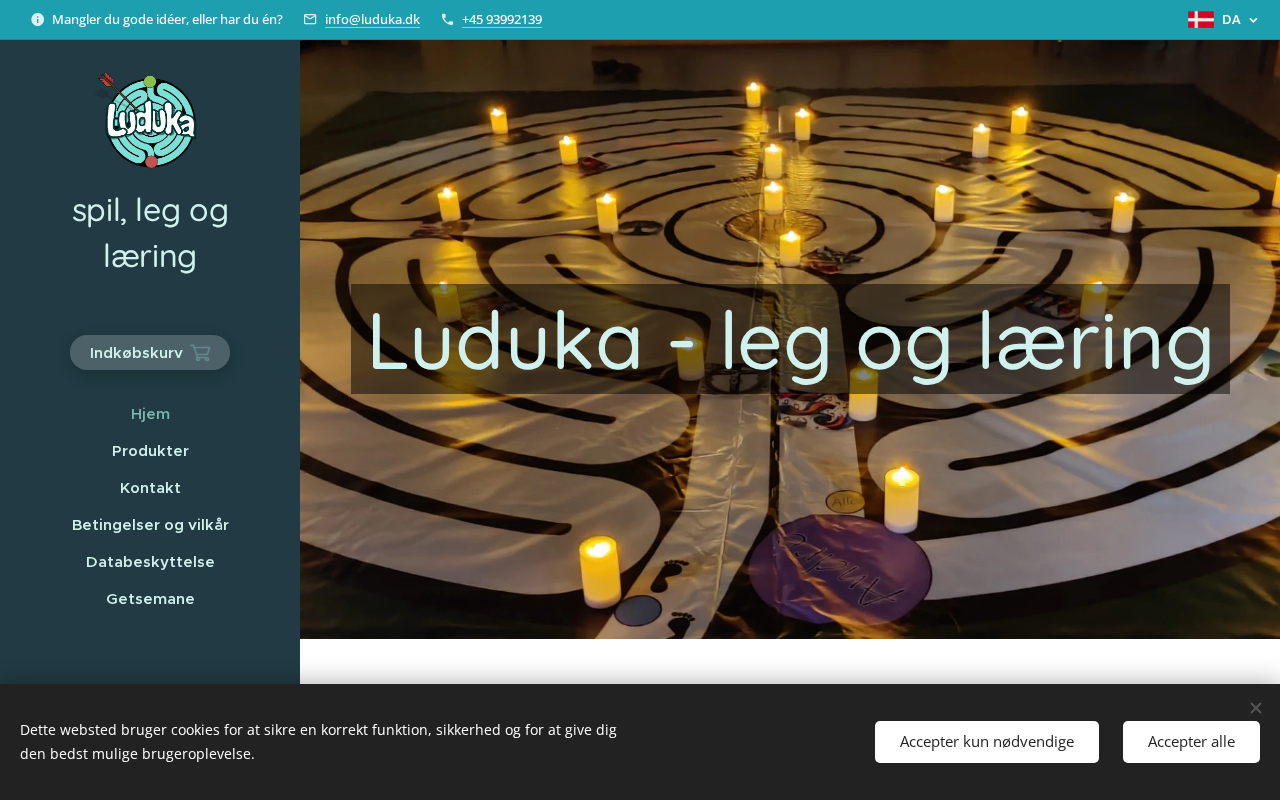Click the Danish flag icon
The height and width of the screenshot is (800, 1280).
tap(1201, 19)
